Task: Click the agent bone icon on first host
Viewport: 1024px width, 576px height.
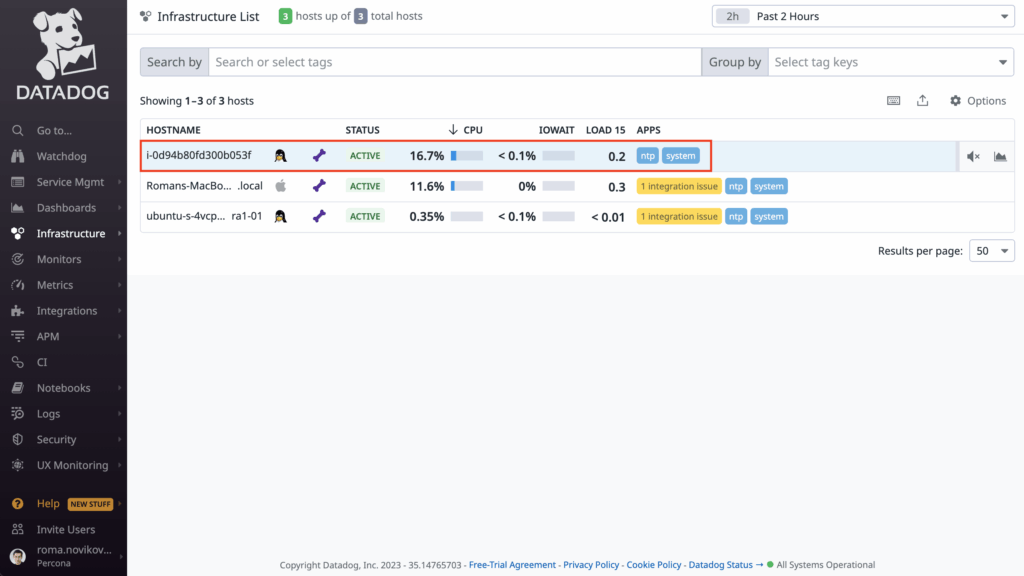Action: [x=319, y=156]
